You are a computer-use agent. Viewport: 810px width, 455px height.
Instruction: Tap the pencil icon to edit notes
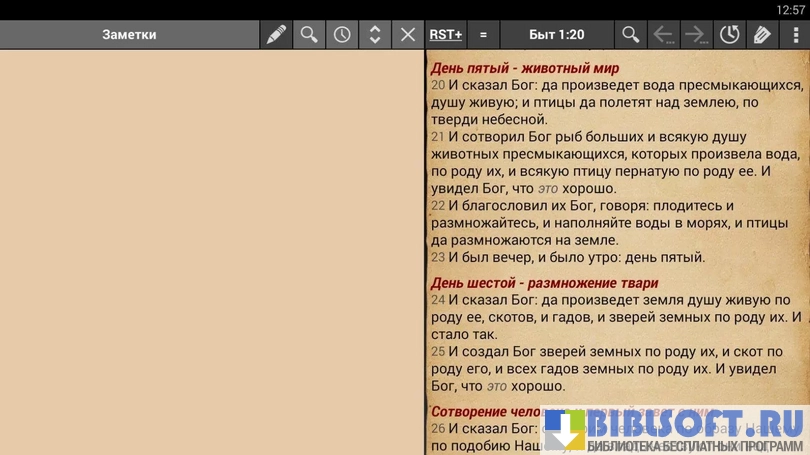(276, 34)
